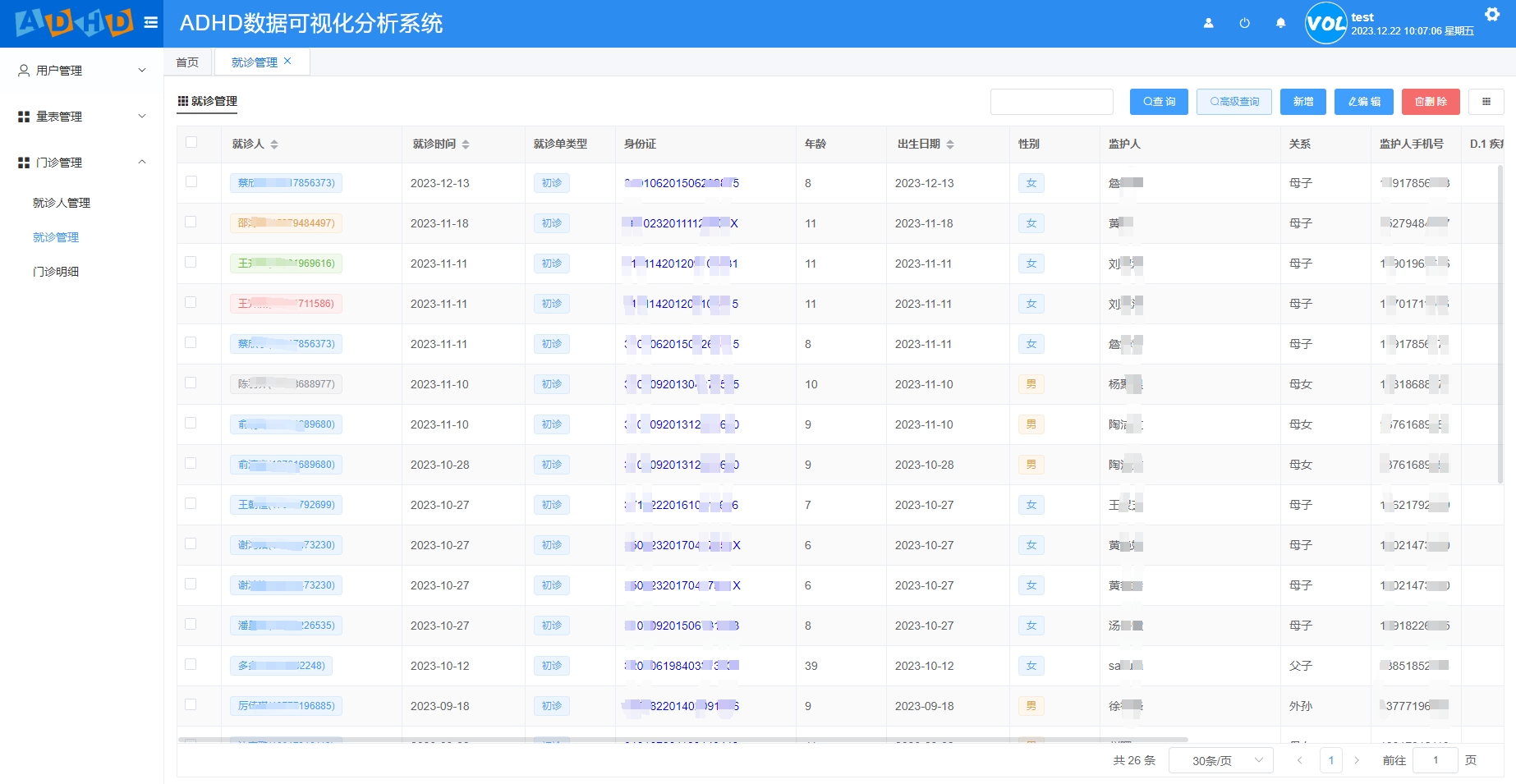This screenshot has width=1516, height=784.
Task: Open orange patient tag ending 9484497)
Action: coord(286,223)
